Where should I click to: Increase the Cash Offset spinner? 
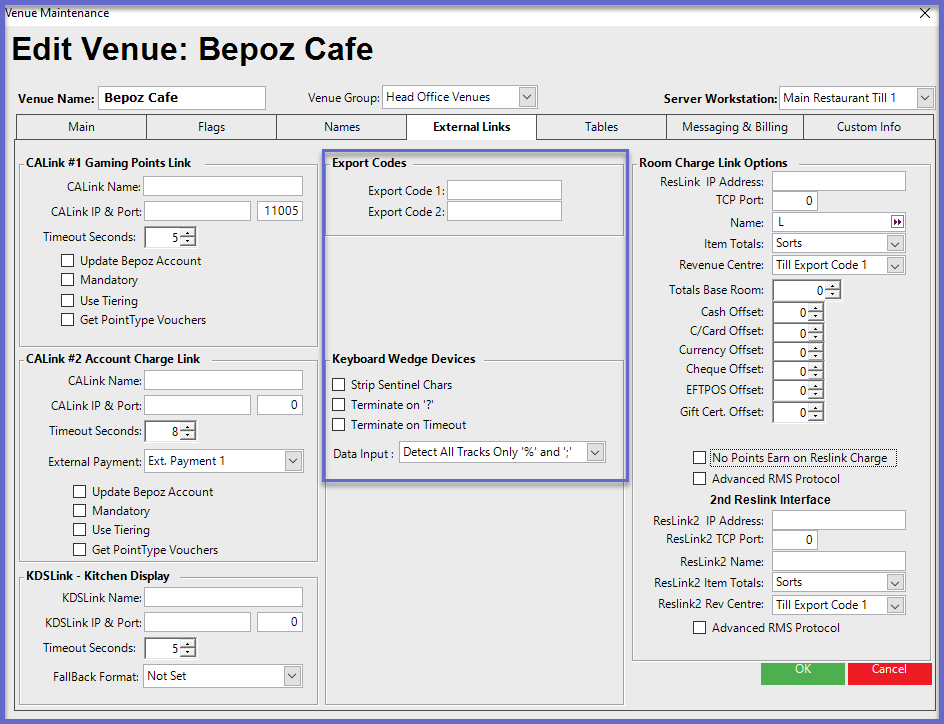pos(816,308)
